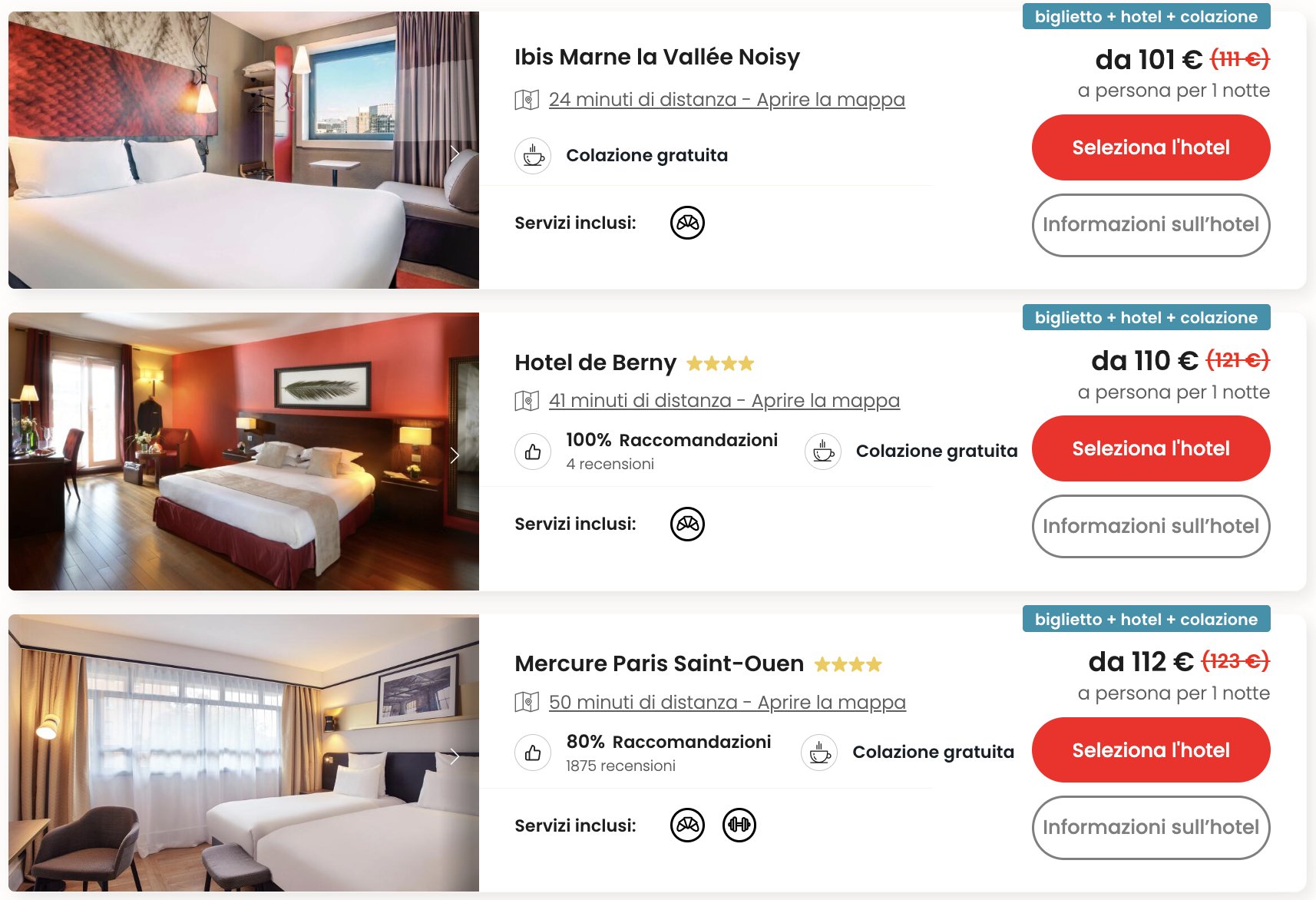Click breakfast service icon for Ibis hotel
The image size is (1316, 900).
687,223
